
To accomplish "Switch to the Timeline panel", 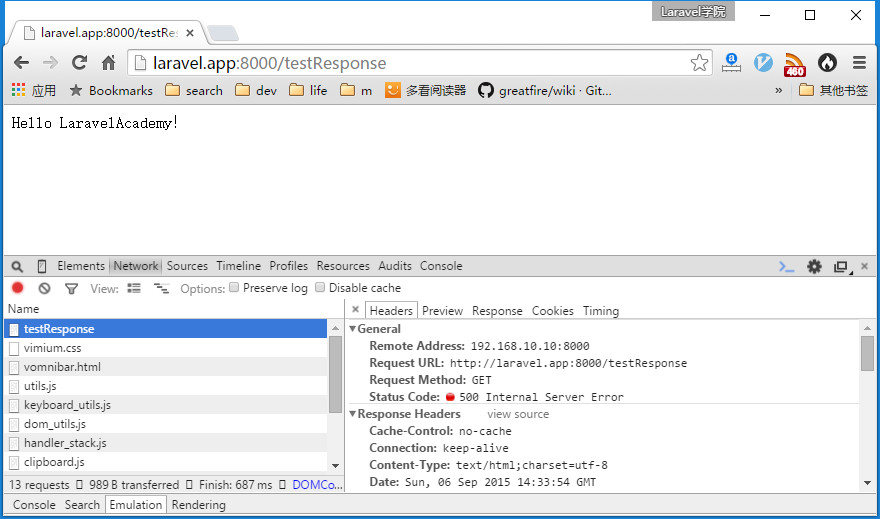I will (239, 266).
